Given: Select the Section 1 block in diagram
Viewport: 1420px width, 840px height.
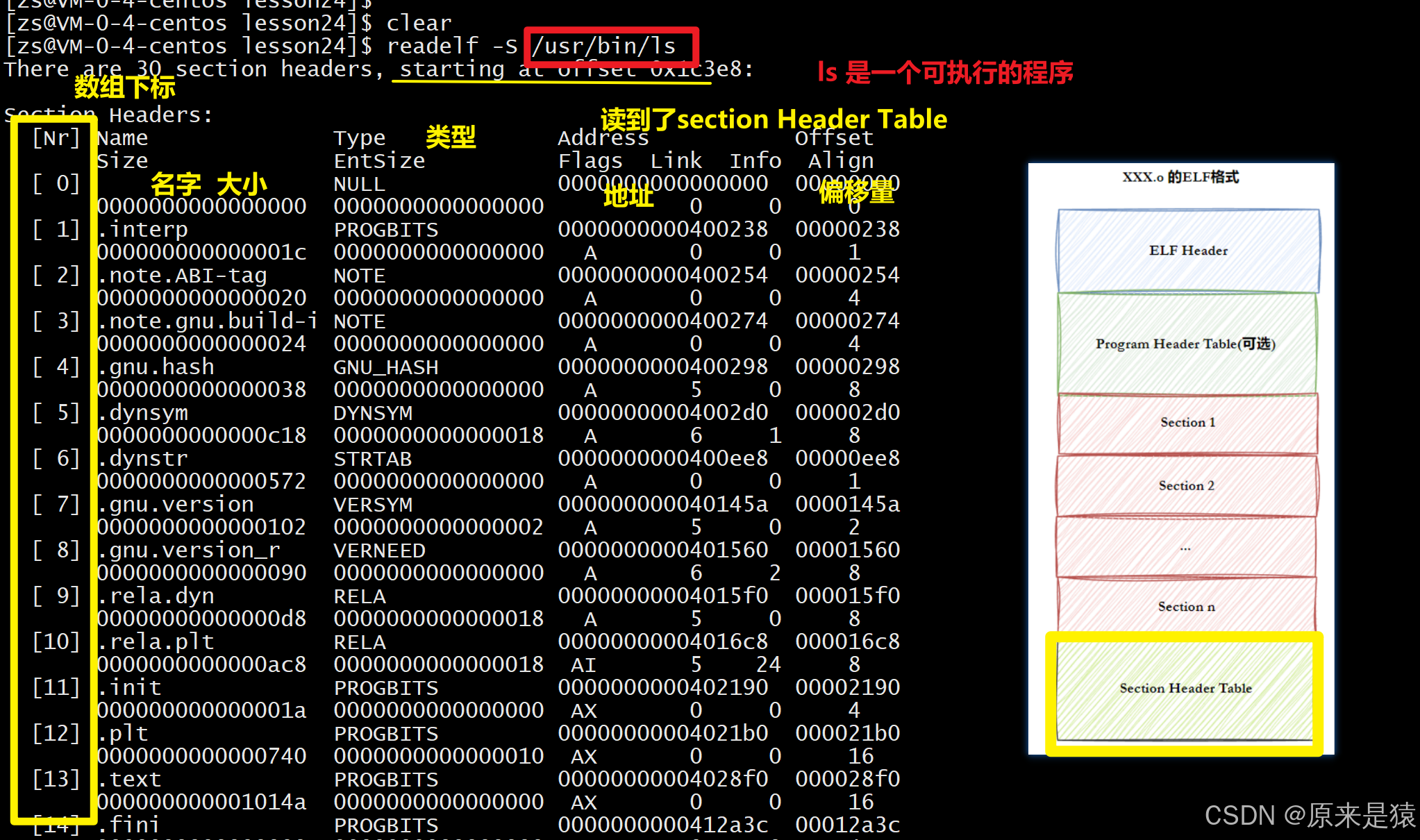Looking at the screenshot, I should [x=1187, y=422].
